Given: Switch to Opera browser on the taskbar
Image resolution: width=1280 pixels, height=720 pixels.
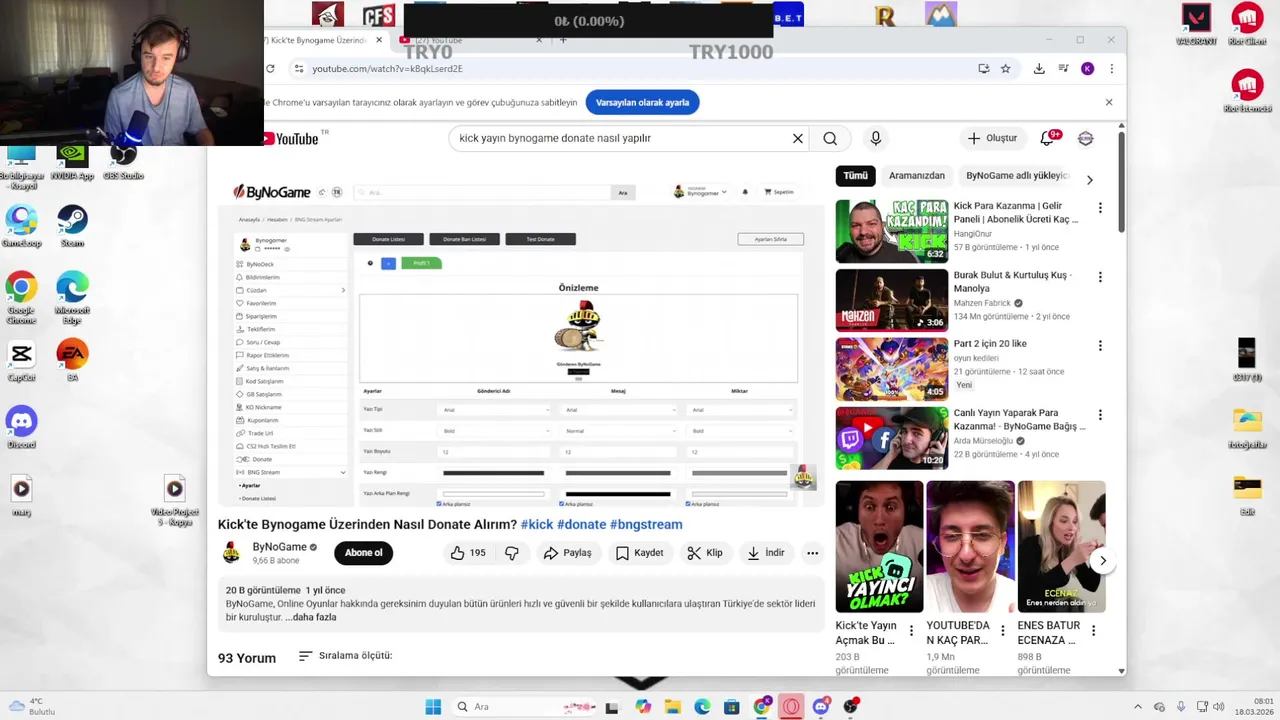Looking at the screenshot, I should [791, 707].
